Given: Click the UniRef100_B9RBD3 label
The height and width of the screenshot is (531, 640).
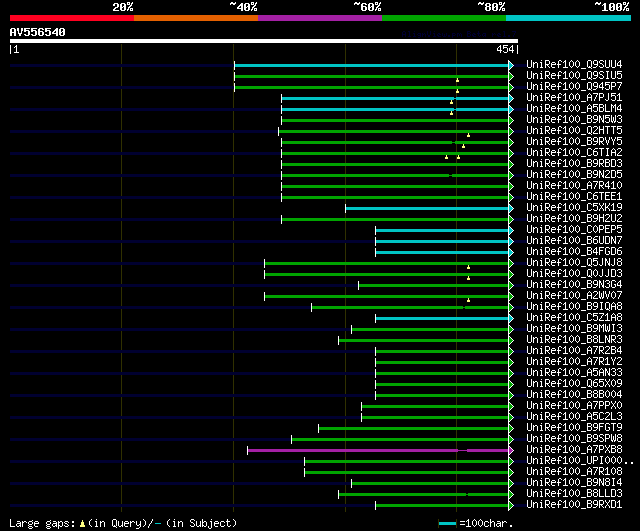Looking at the screenshot, I should click(x=574, y=164).
